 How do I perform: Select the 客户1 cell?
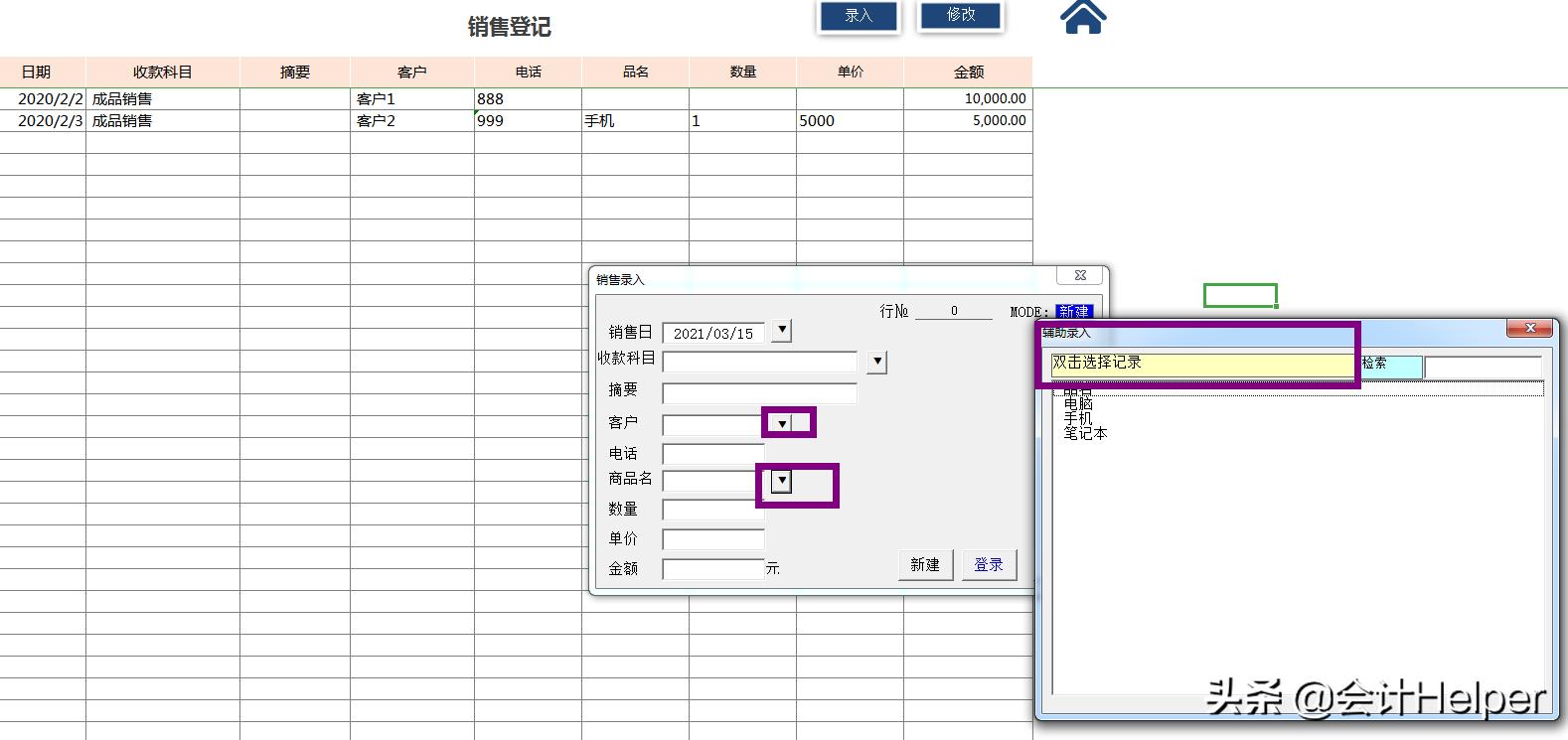point(412,98)
